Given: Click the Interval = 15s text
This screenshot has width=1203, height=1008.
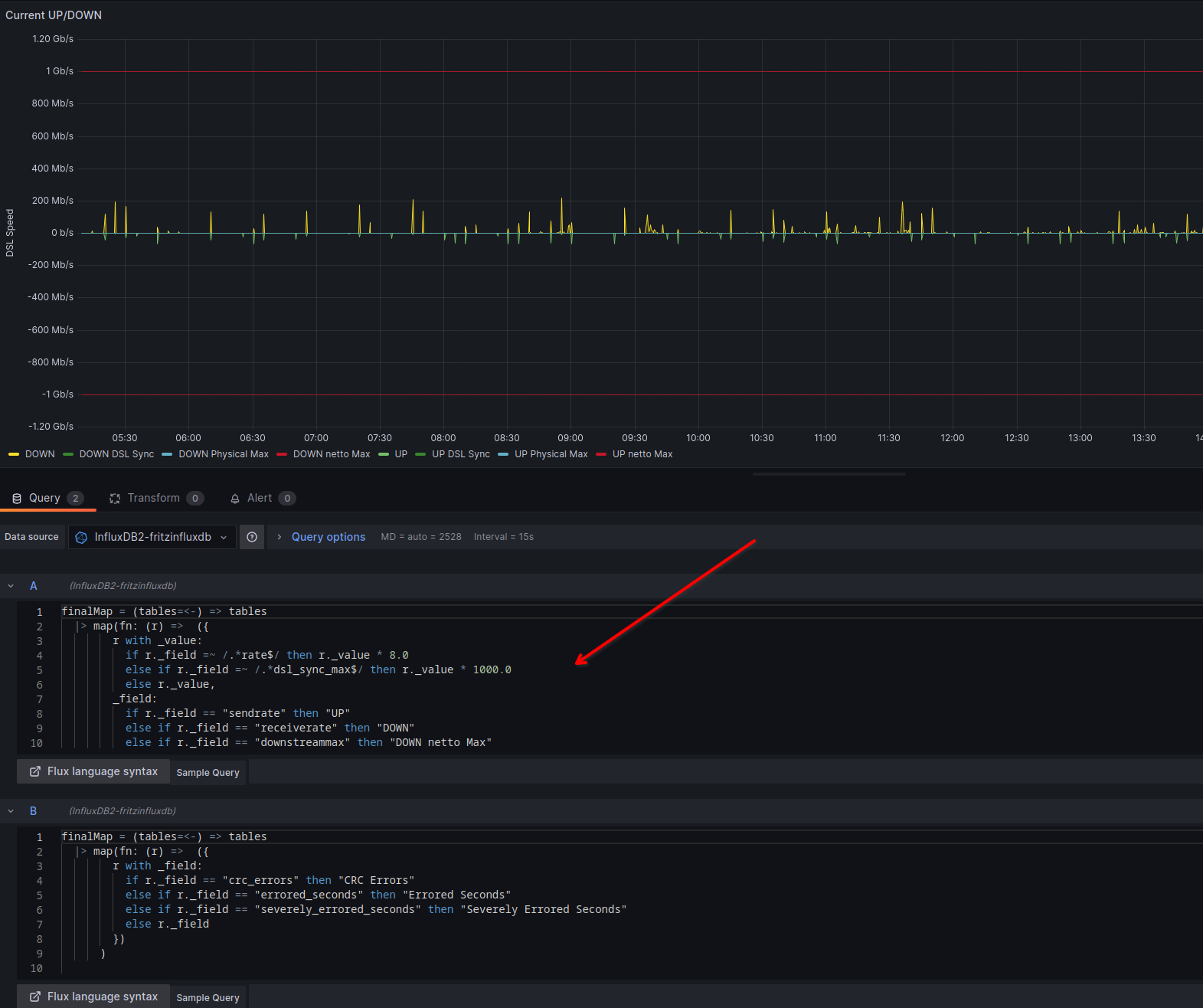Looking at the screenshot, I should click(x=504, y=537).
